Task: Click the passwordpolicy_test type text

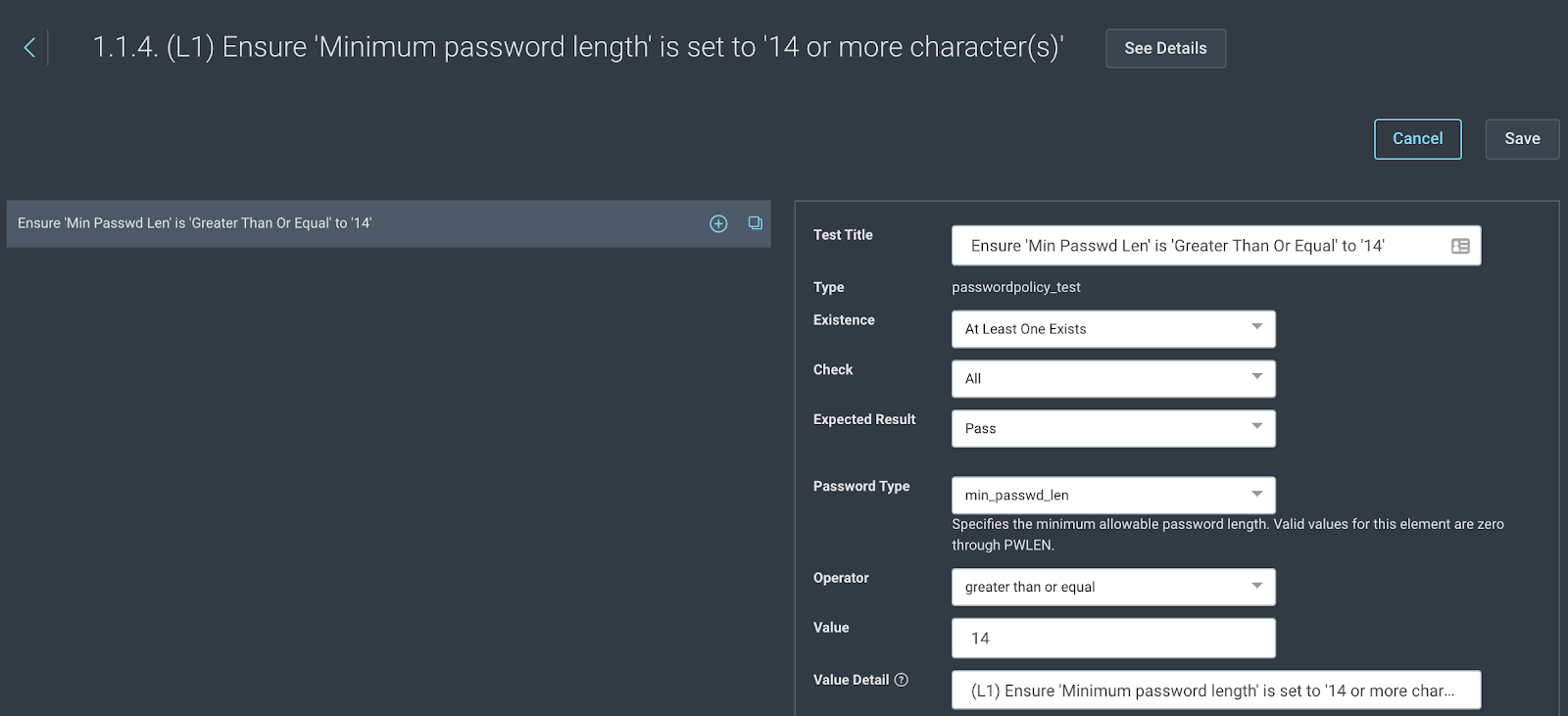Action: (1016, 287)
